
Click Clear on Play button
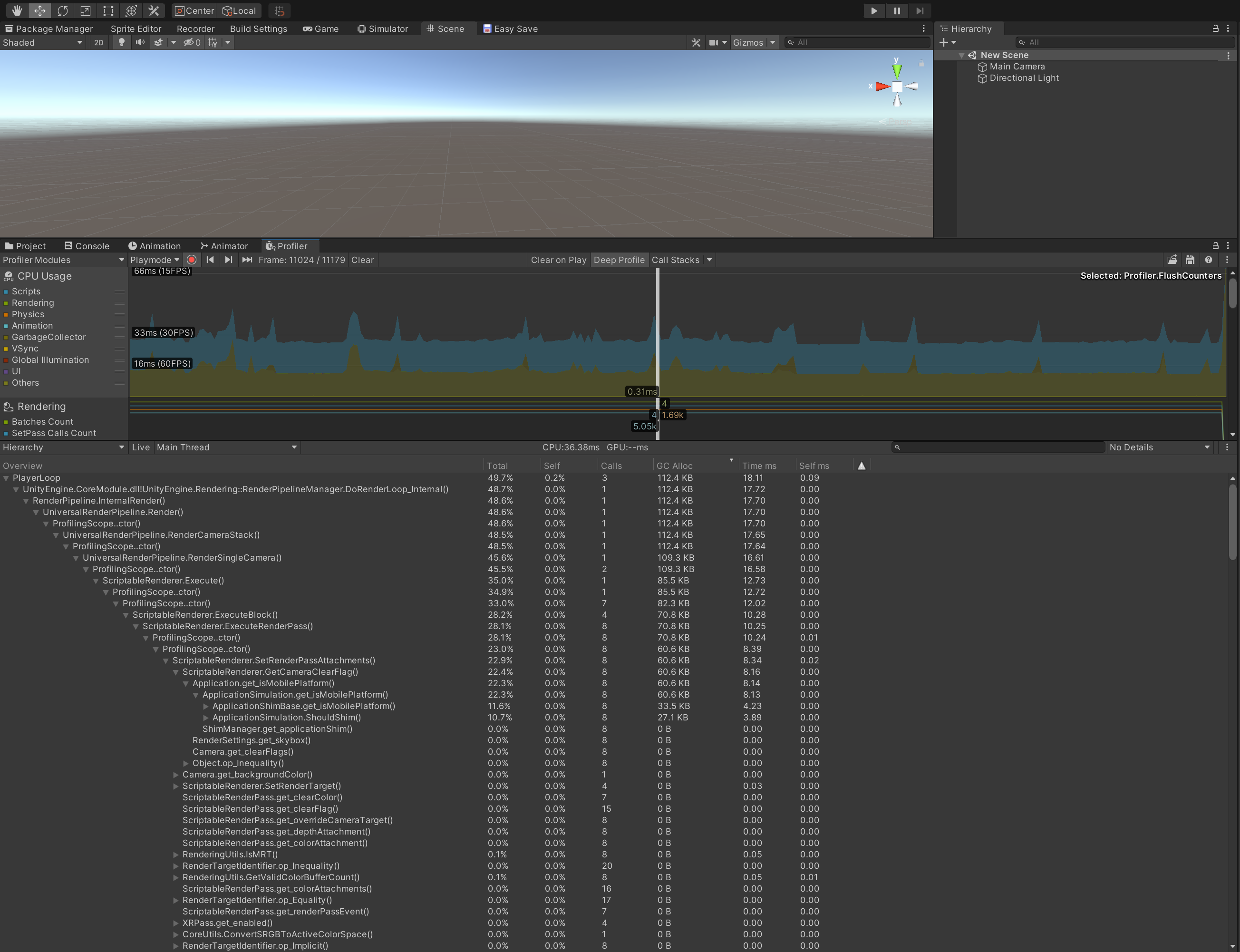[558, 260]
